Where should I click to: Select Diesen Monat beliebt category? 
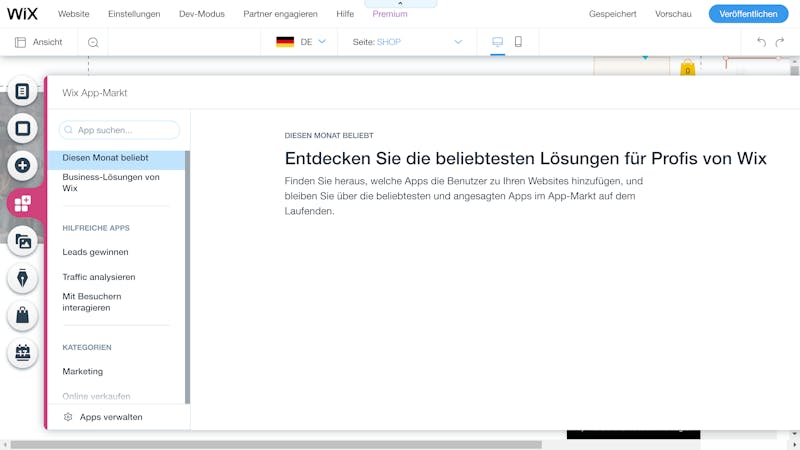(116, 158)
